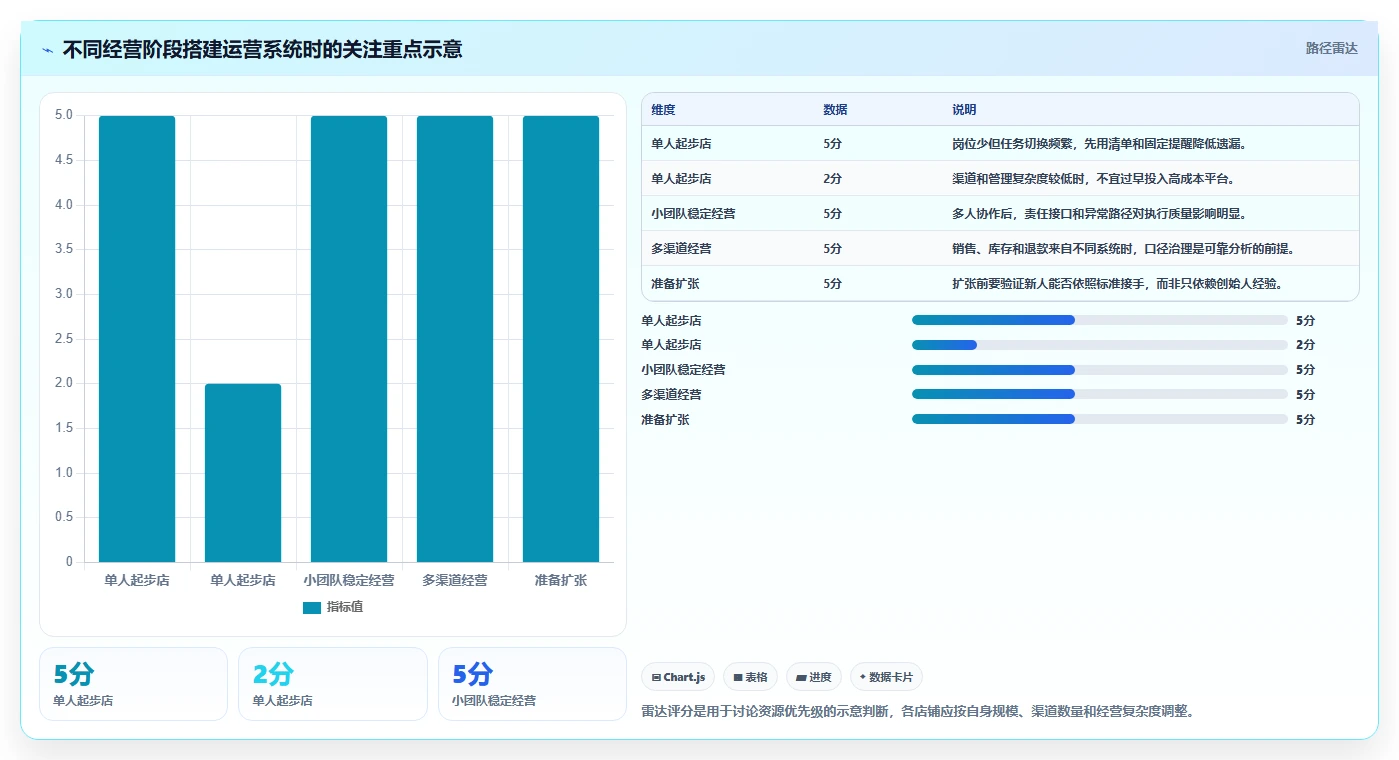Image resolution: width=1399 pixels, height=760 pixels.
Task: Click the bar above the 小团队稳定经营 axis label
Action: (349, 339)
